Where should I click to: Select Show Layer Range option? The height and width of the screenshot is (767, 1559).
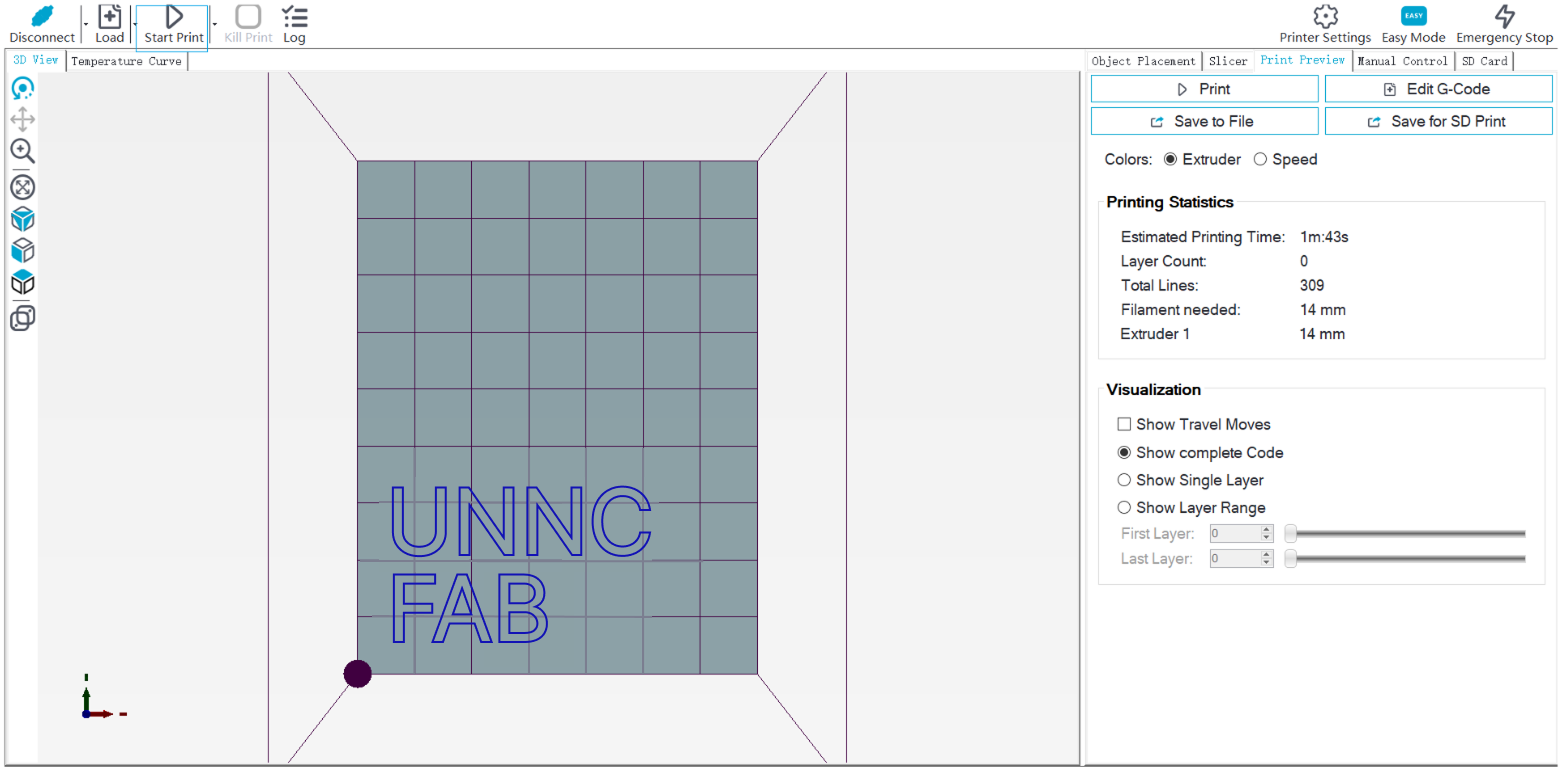1124,507
